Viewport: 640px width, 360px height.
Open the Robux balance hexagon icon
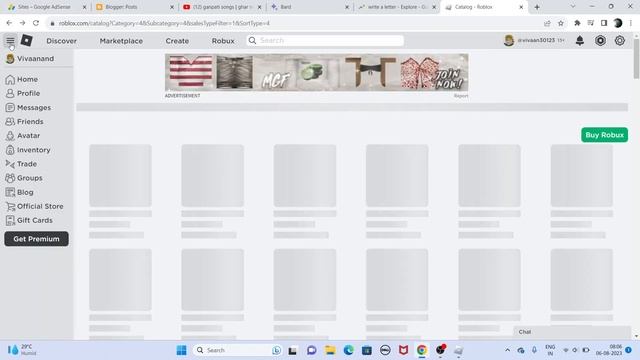pyautogui.click(x=600, y=40)
